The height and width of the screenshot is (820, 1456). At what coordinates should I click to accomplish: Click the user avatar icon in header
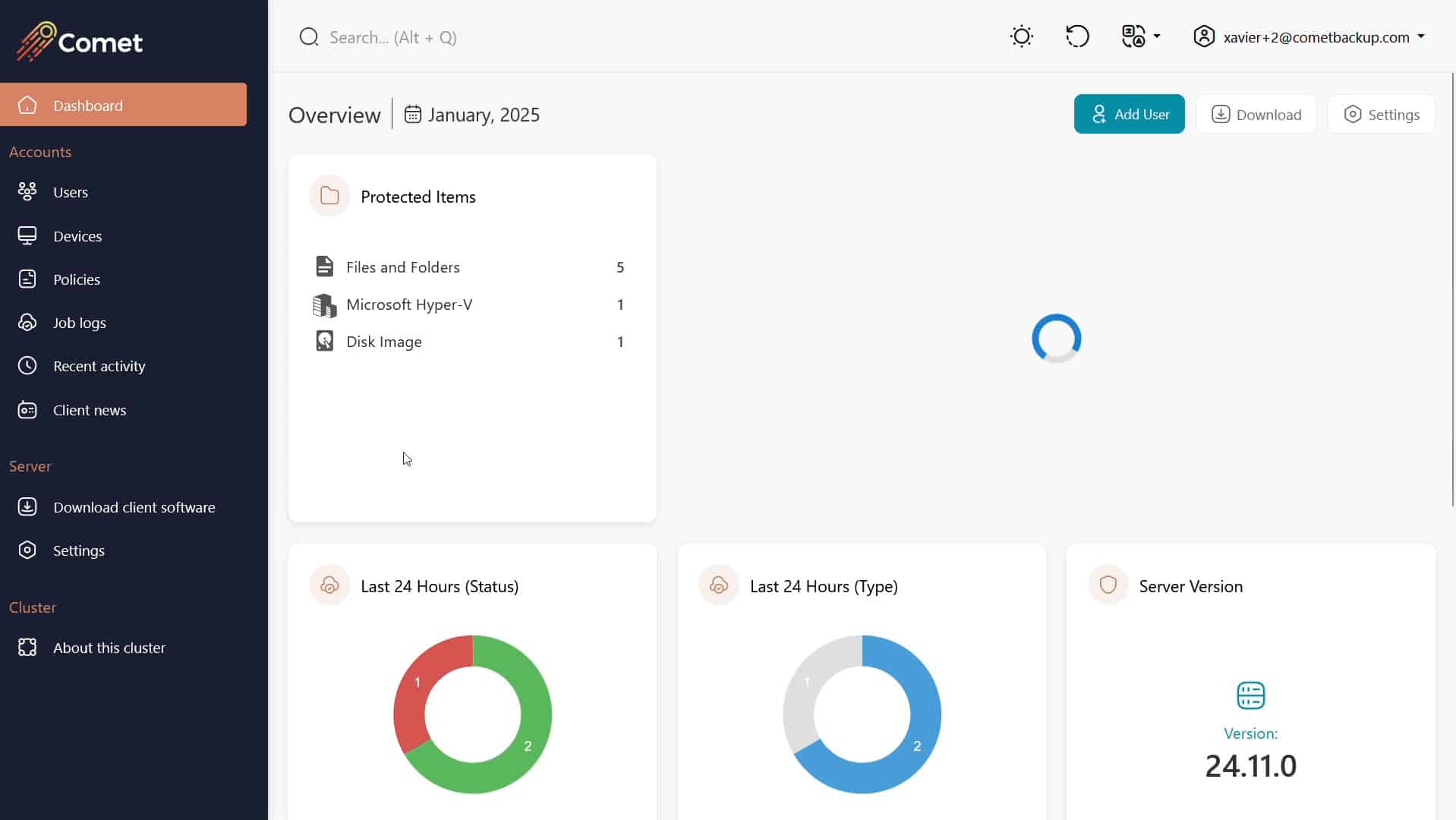(1204, 36)
